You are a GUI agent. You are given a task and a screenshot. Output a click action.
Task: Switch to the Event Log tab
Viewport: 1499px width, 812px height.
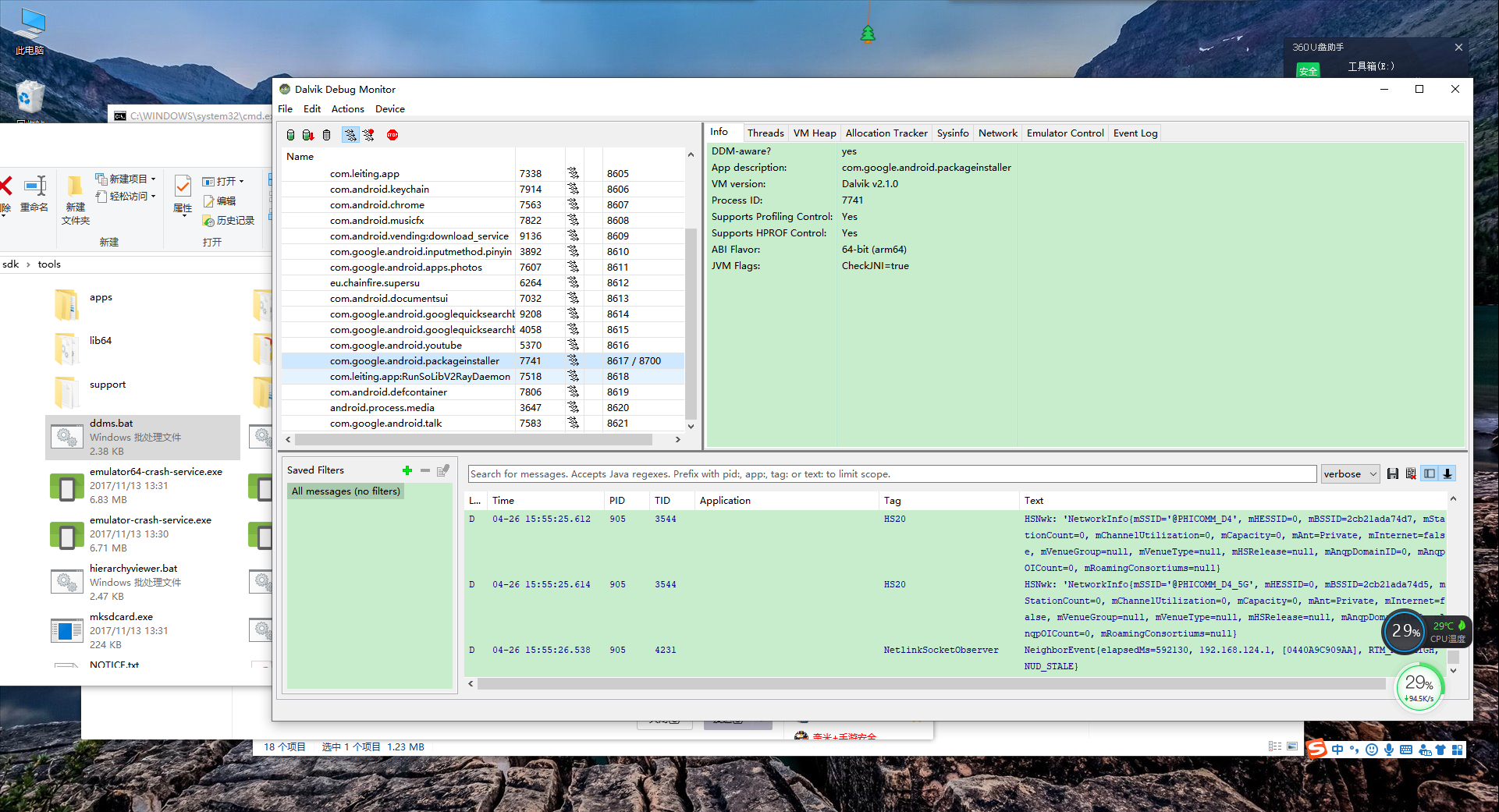[x=1135, y=133]
